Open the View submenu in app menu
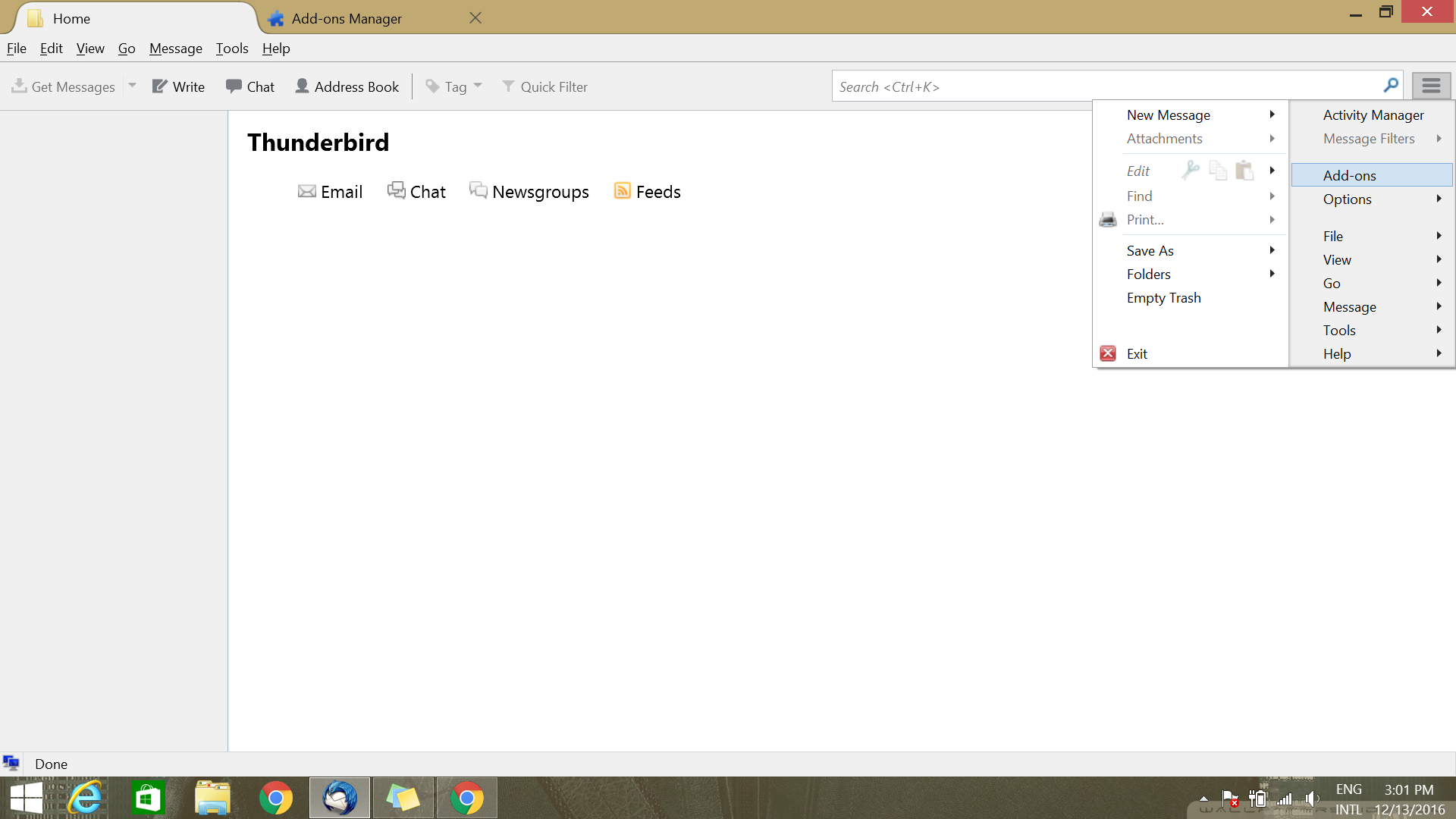 point(1373,259)
